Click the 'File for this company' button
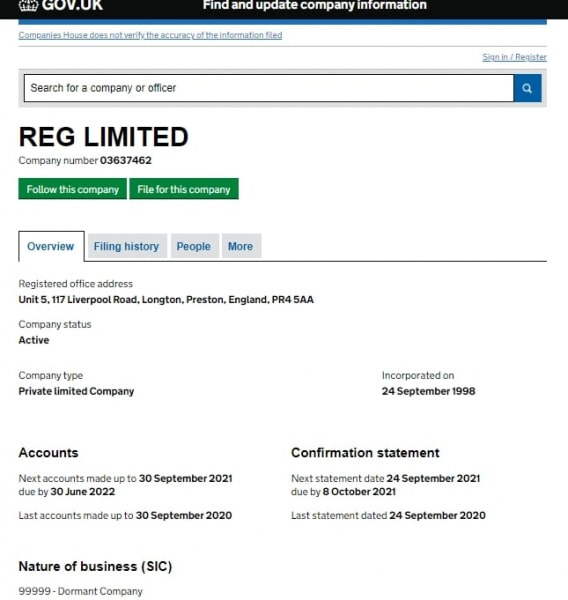Screen dimensions: 568x600 pyautogui.click(x=184, y=189)
